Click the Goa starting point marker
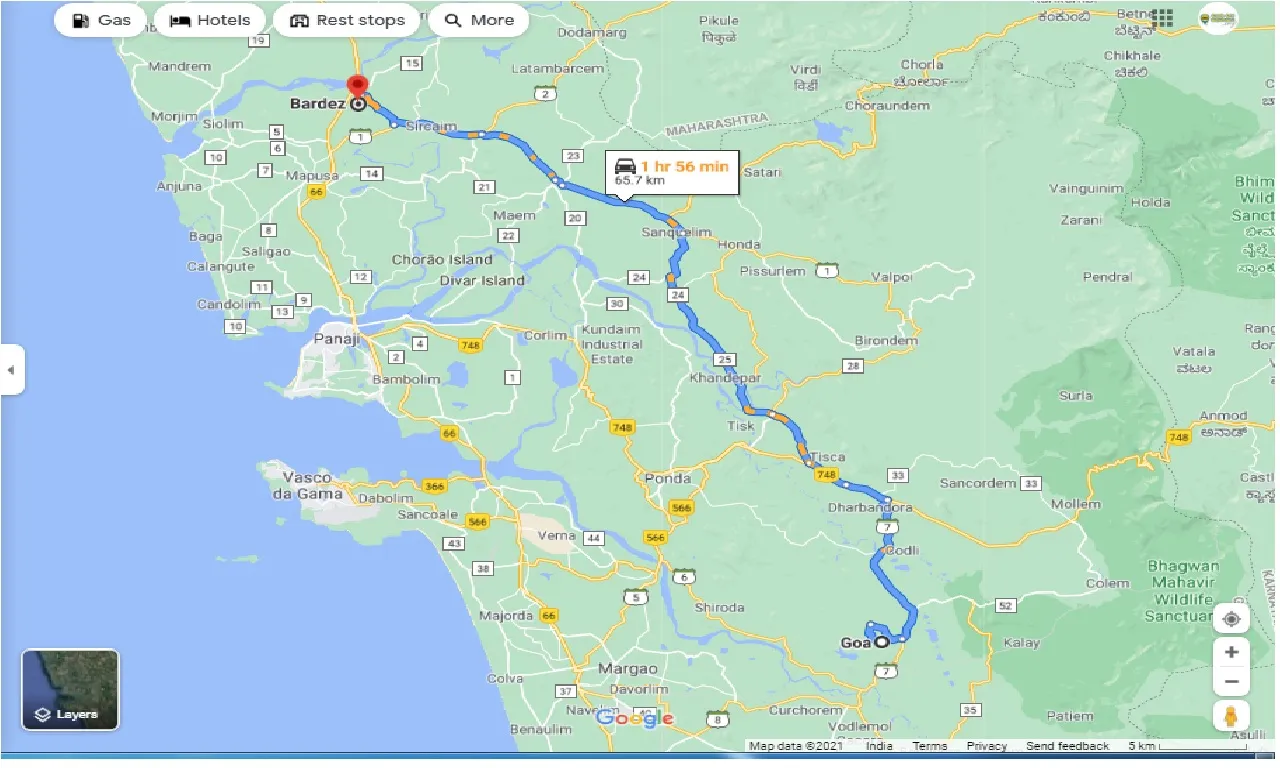This screenshot has width=1280, height=768. point(880,641)
